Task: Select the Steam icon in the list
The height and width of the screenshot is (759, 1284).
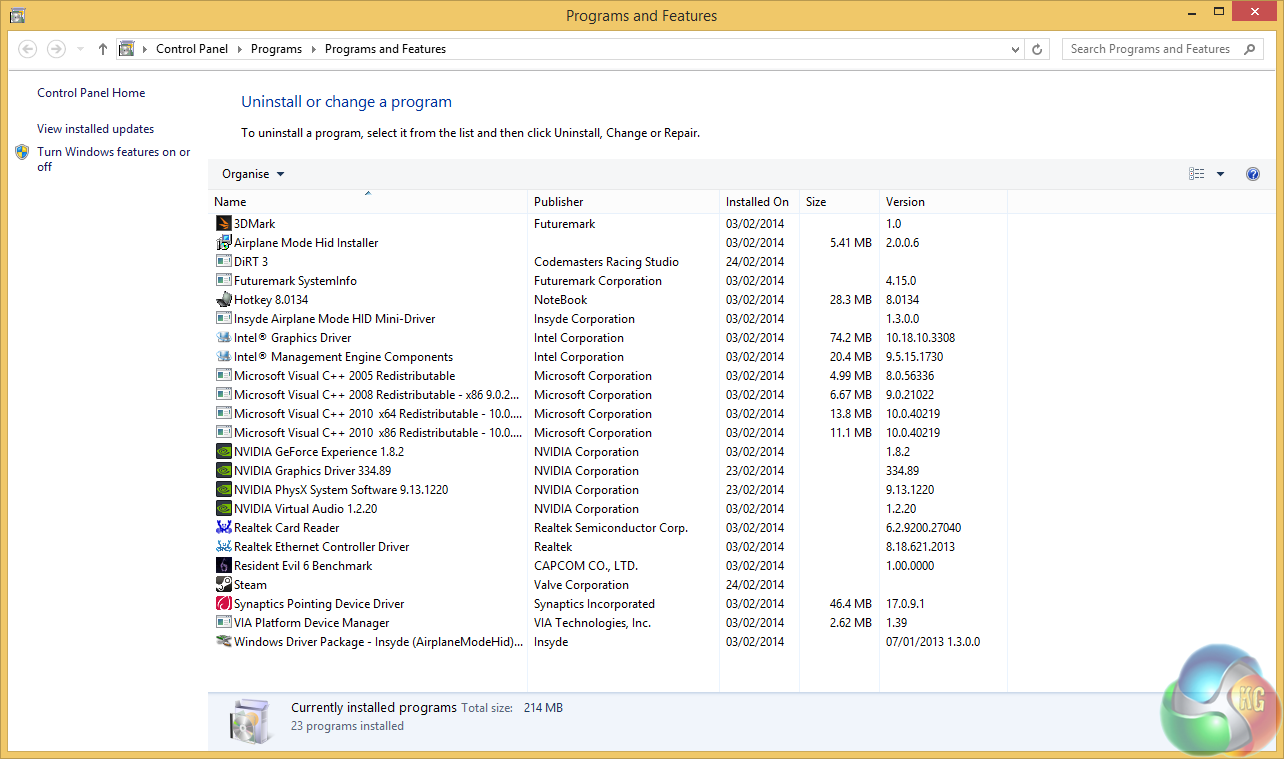Action: (x=224, y=585)
